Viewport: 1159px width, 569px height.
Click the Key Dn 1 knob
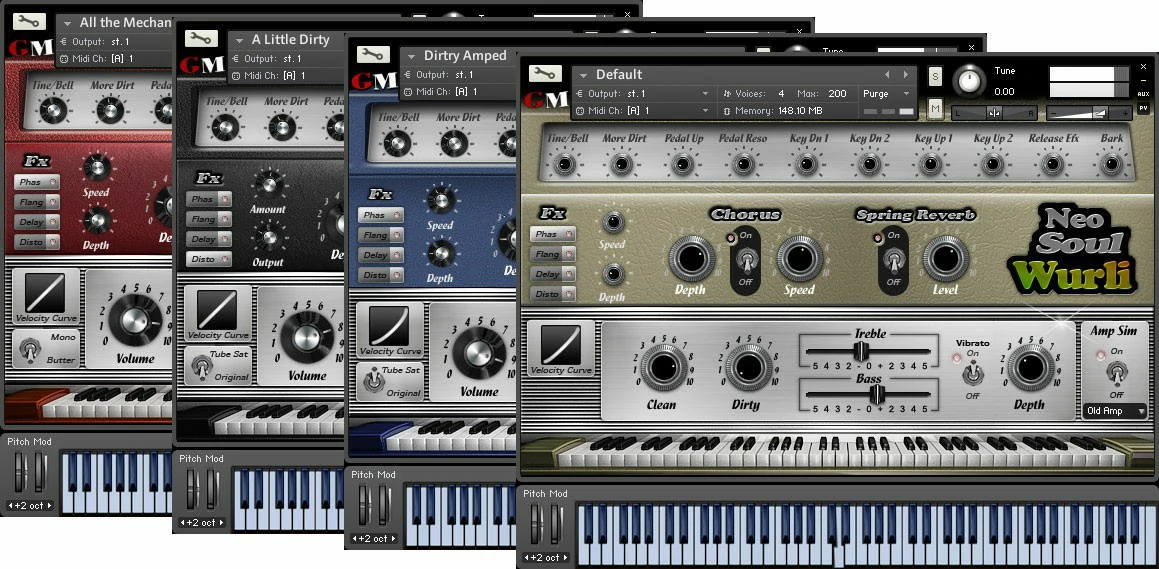807,163
